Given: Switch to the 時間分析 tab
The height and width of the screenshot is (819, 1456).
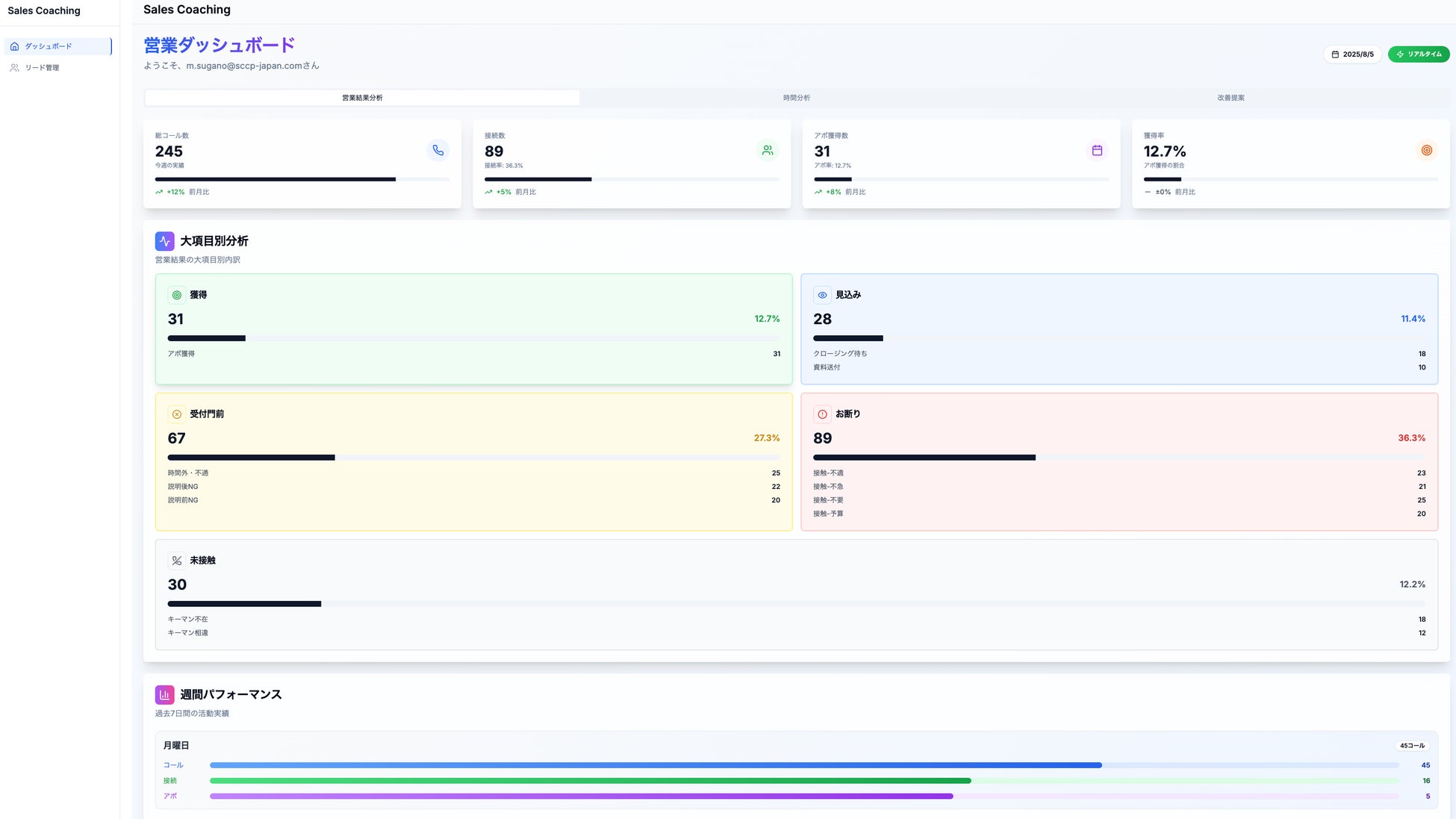Looking at the screenshot, I should (796, 98).
